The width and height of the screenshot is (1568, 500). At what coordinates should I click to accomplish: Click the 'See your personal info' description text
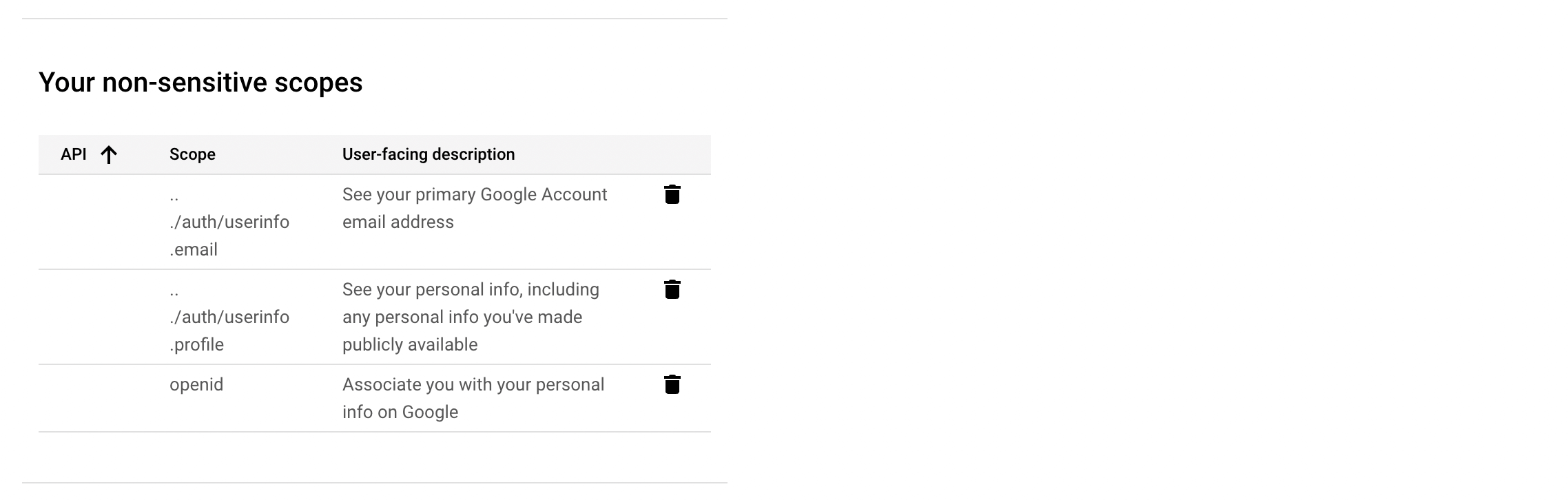click(x=471, y=317)
